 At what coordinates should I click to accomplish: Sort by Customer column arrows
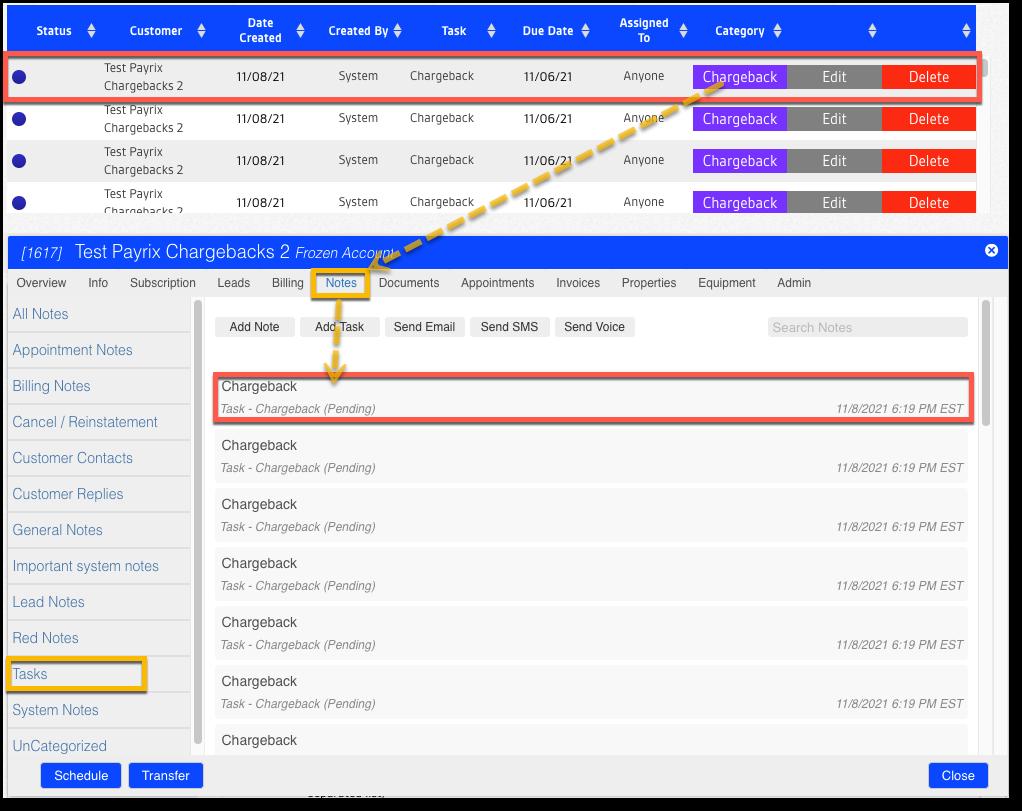201,31
